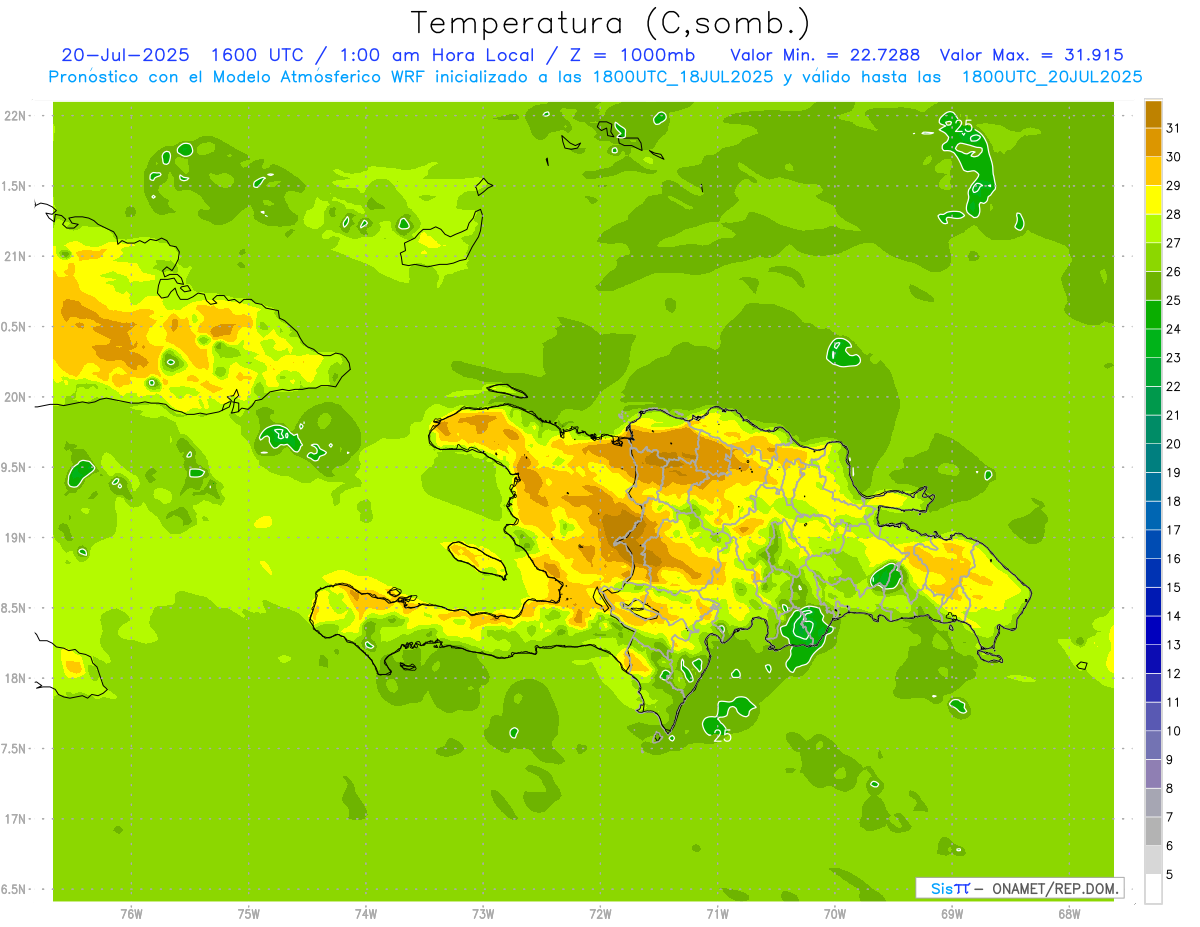Image resolution: width=1200 pixels, height=927 pixels.
Task: Click the "10" value on the color legend
Action: click(x=1174, y=731)
